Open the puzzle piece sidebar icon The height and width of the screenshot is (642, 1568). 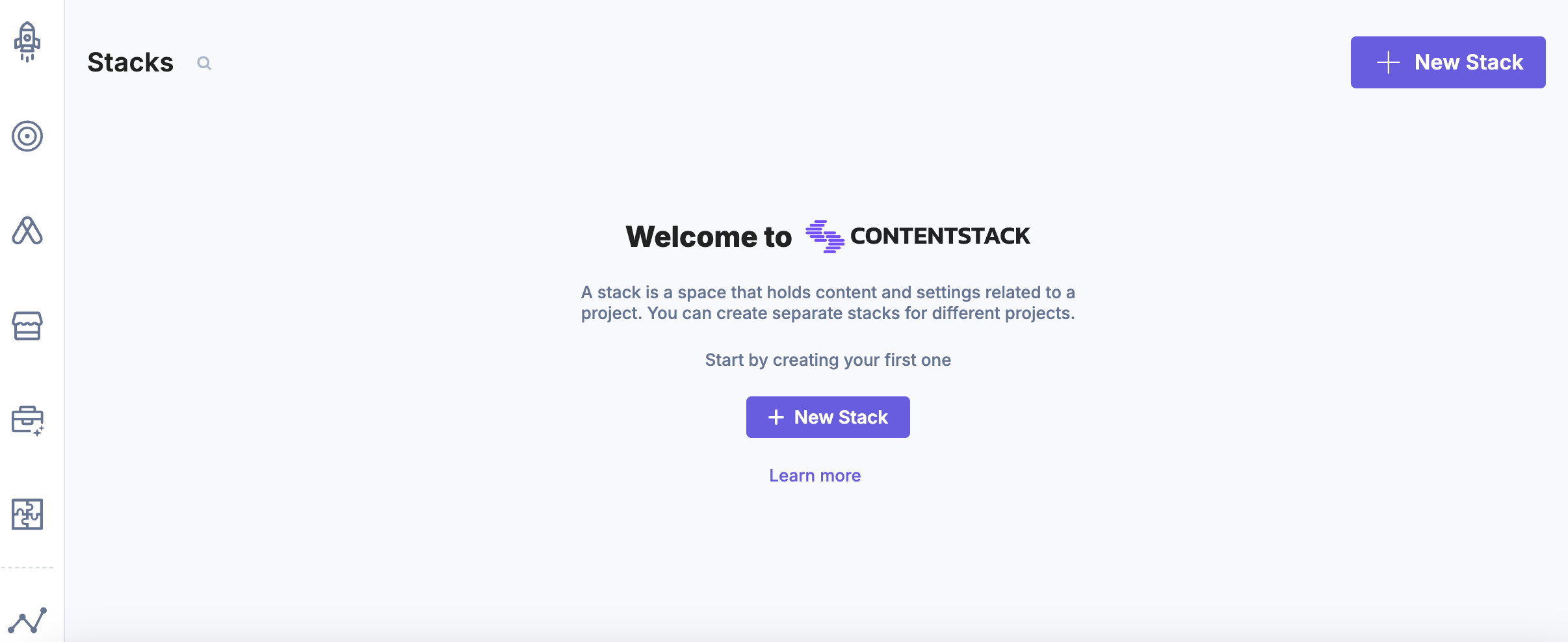(27, 515)
